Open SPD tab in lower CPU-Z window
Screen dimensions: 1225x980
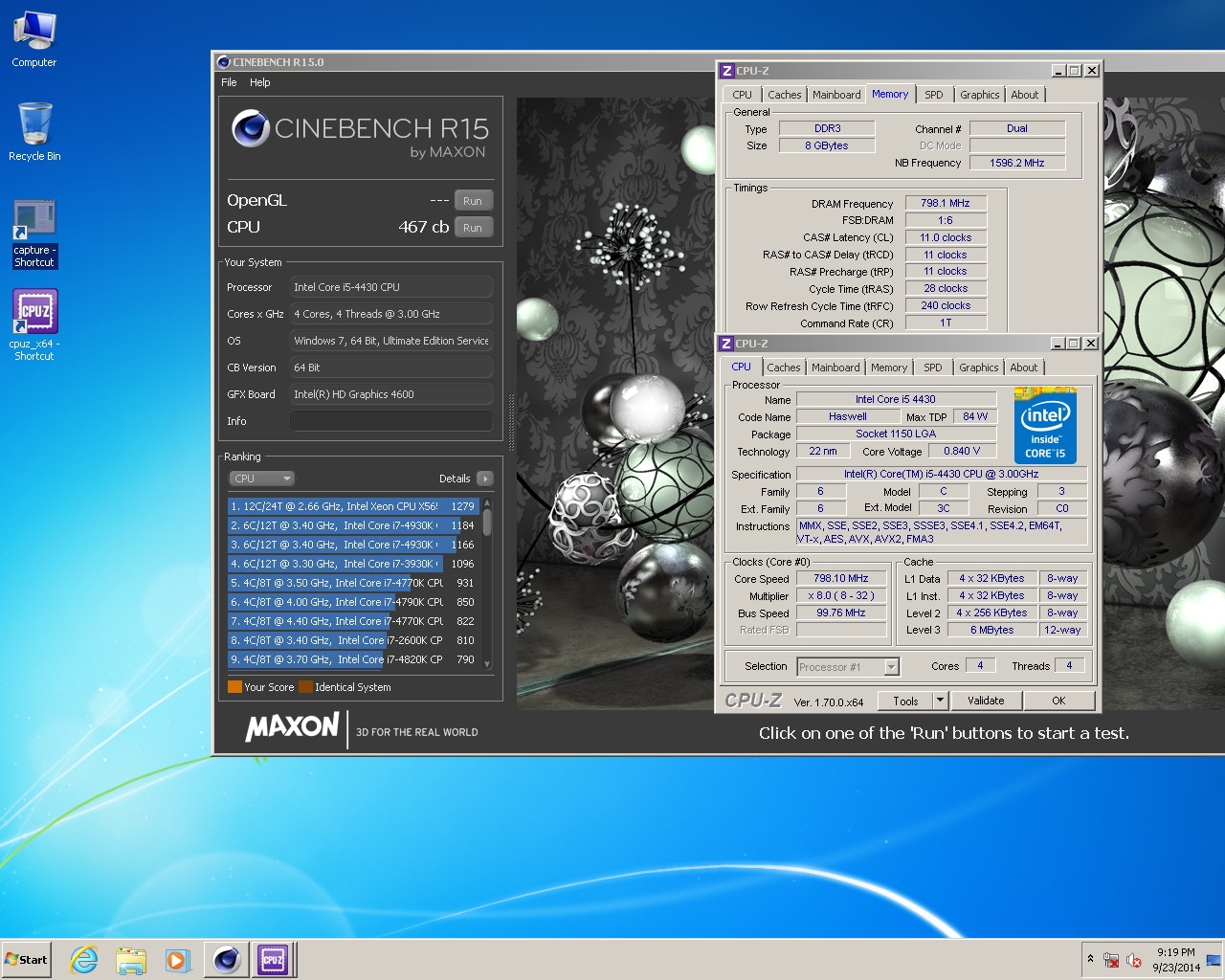(933, 367)
